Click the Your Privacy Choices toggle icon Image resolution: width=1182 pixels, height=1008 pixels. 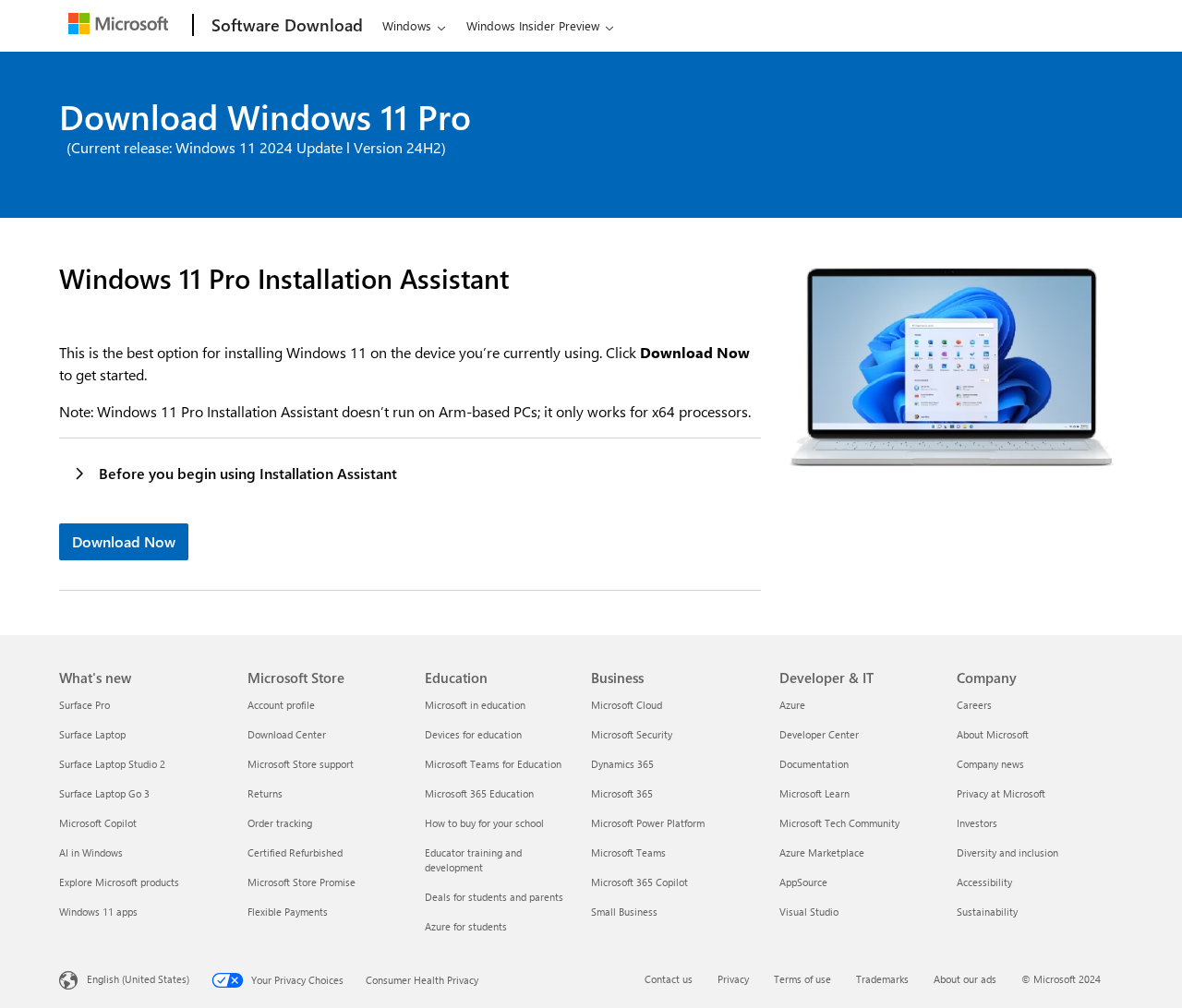pyautogui.click(x=227, y=980)
